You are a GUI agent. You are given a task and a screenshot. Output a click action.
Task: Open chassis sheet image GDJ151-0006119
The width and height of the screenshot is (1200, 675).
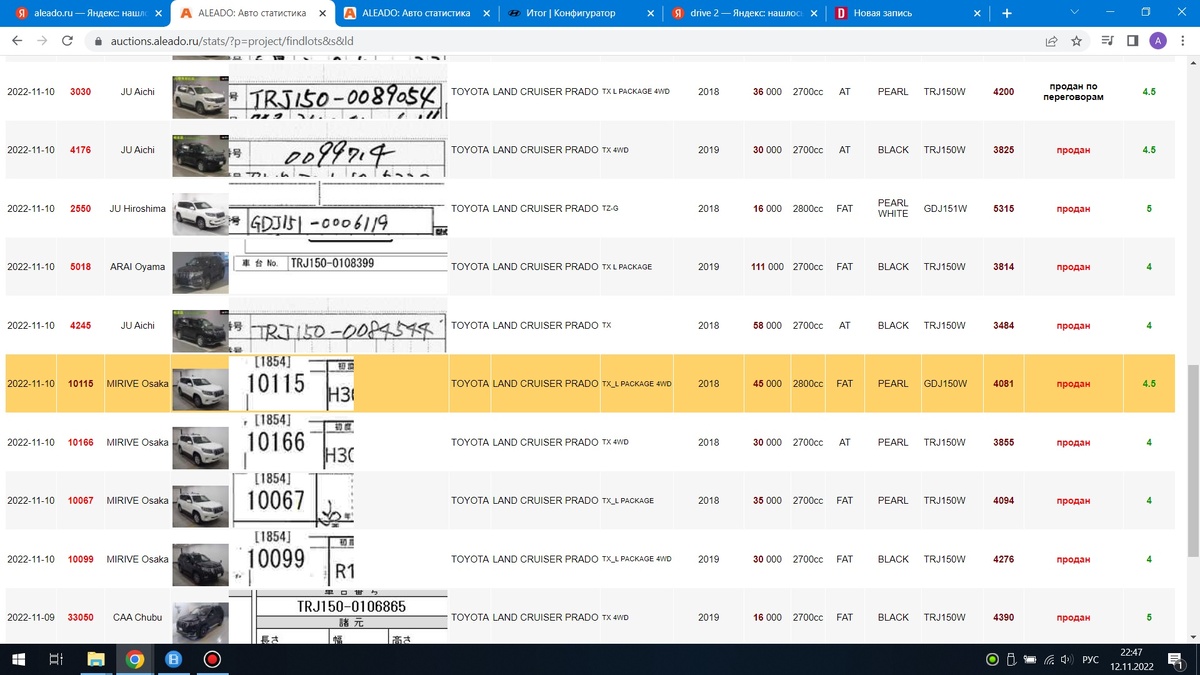click(x=338, y=209)
